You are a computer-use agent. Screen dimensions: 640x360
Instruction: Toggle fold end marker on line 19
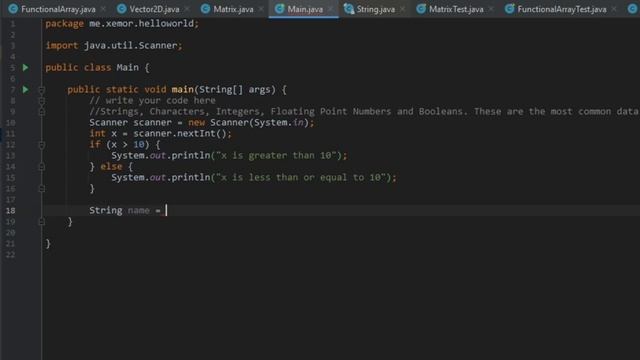pyautogui.click(x=41, y=222)
